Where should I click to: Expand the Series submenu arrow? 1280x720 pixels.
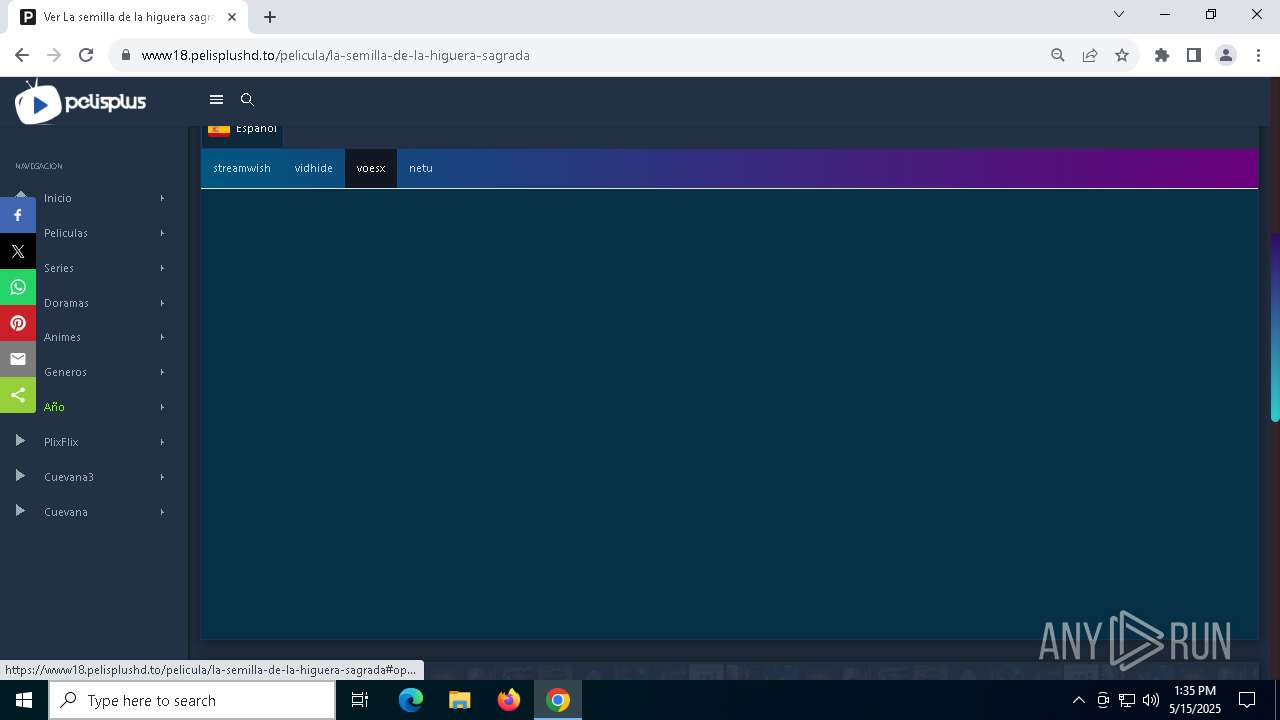pos(162,268)
